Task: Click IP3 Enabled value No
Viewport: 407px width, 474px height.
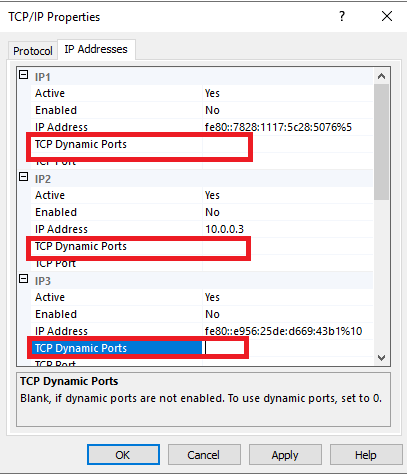Action: pos(212,314)
